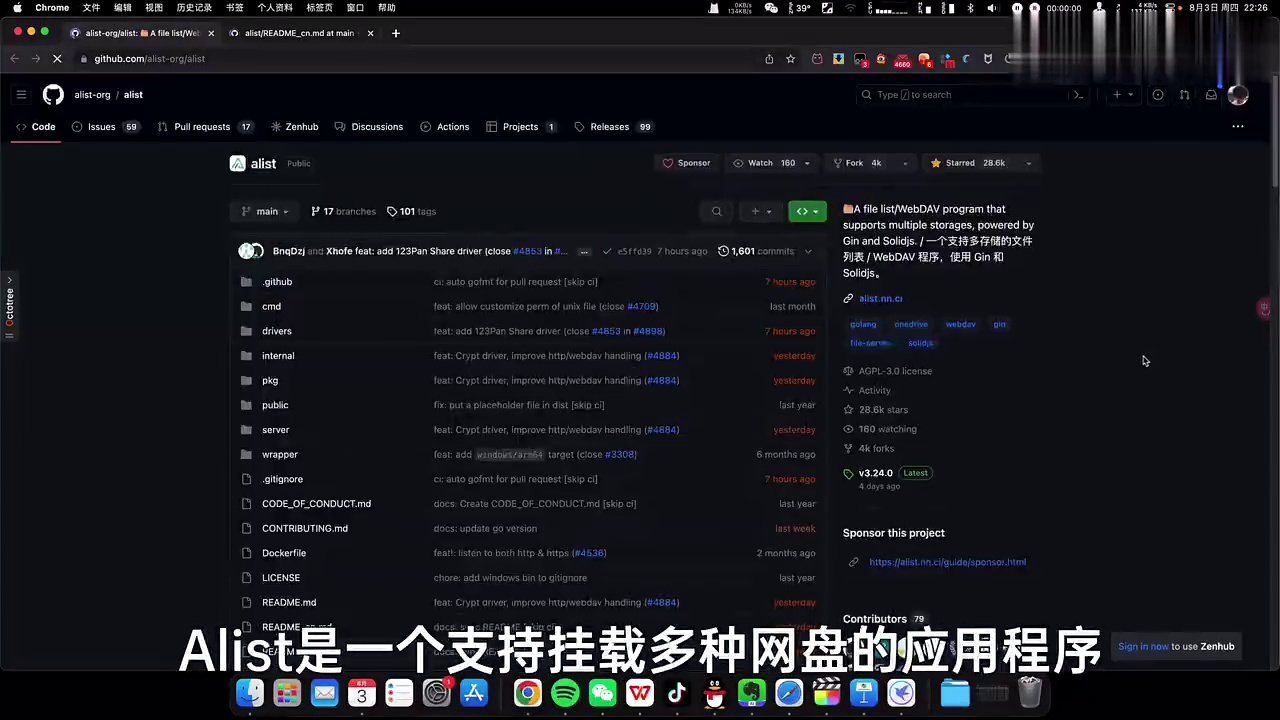Click the three-dots repository overflow menu

click(1238, 127)
